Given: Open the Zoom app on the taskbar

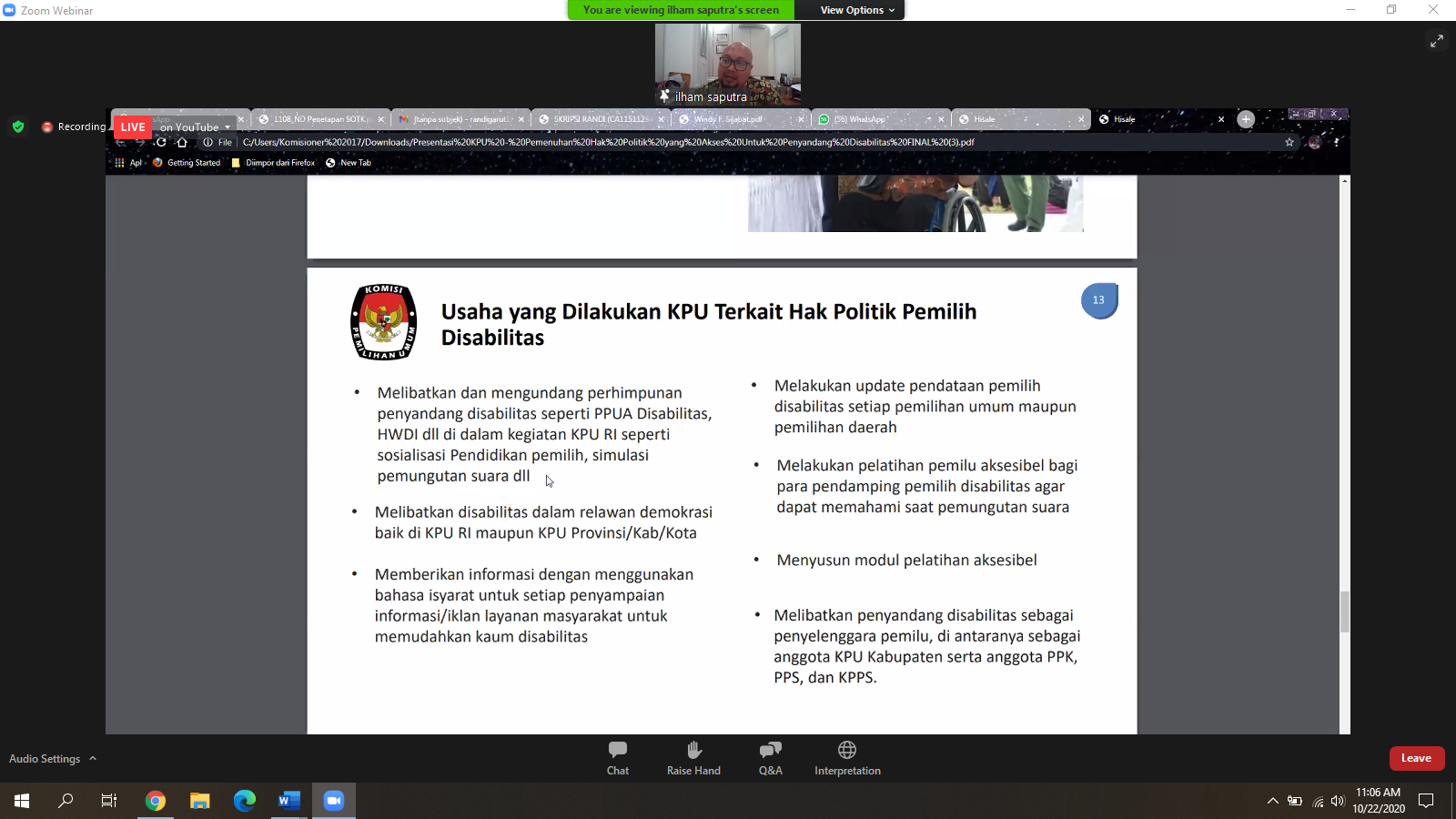Looking at the screenshot, I should [334, 801].
